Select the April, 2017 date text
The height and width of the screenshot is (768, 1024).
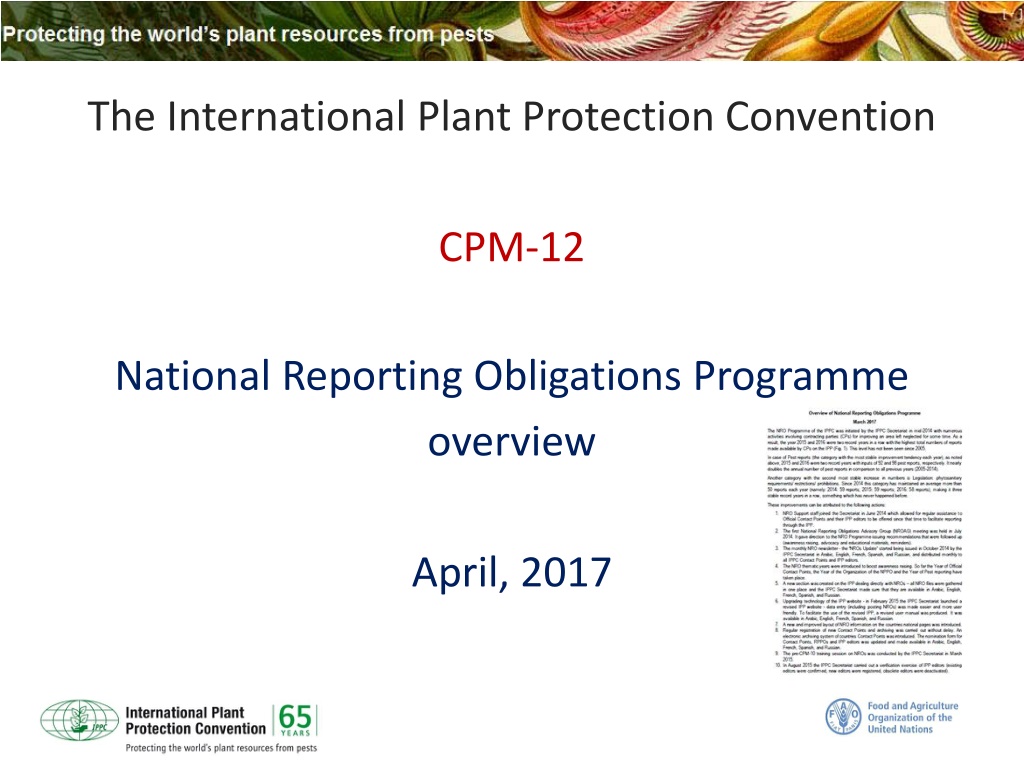click(x=511, y=572)
